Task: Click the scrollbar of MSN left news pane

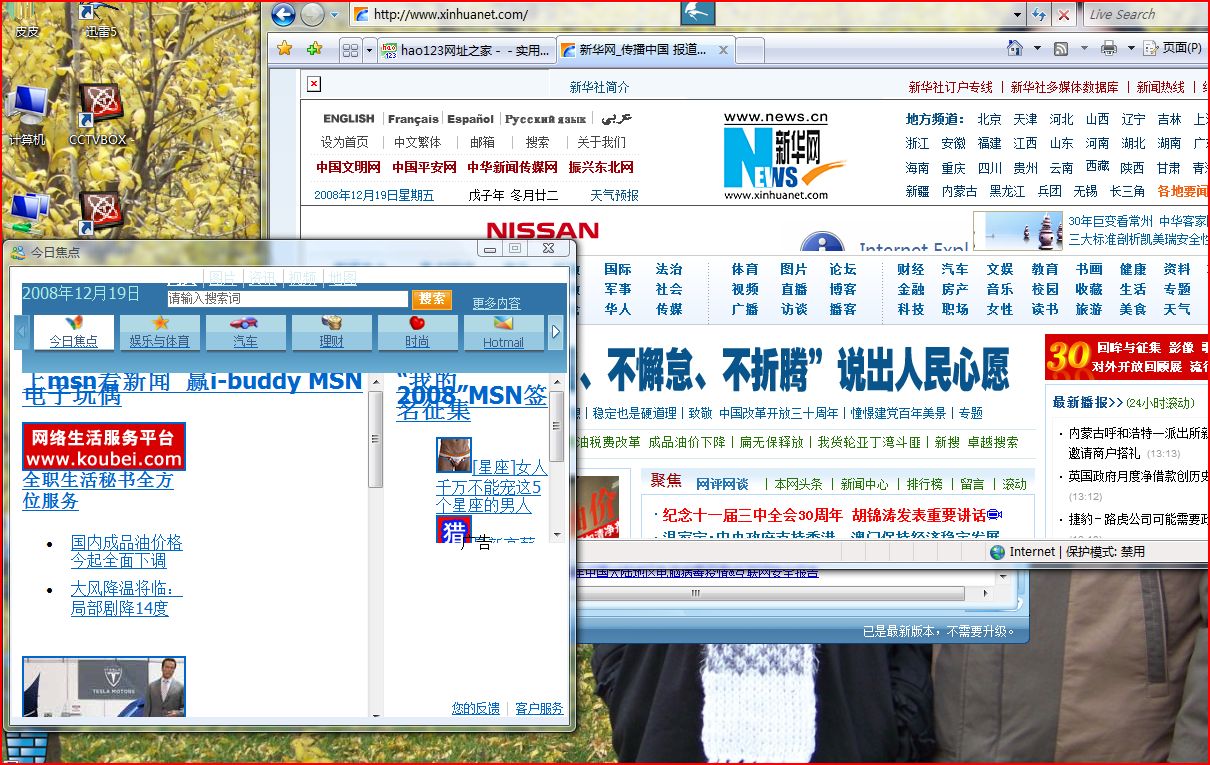Action: point(376,440)
